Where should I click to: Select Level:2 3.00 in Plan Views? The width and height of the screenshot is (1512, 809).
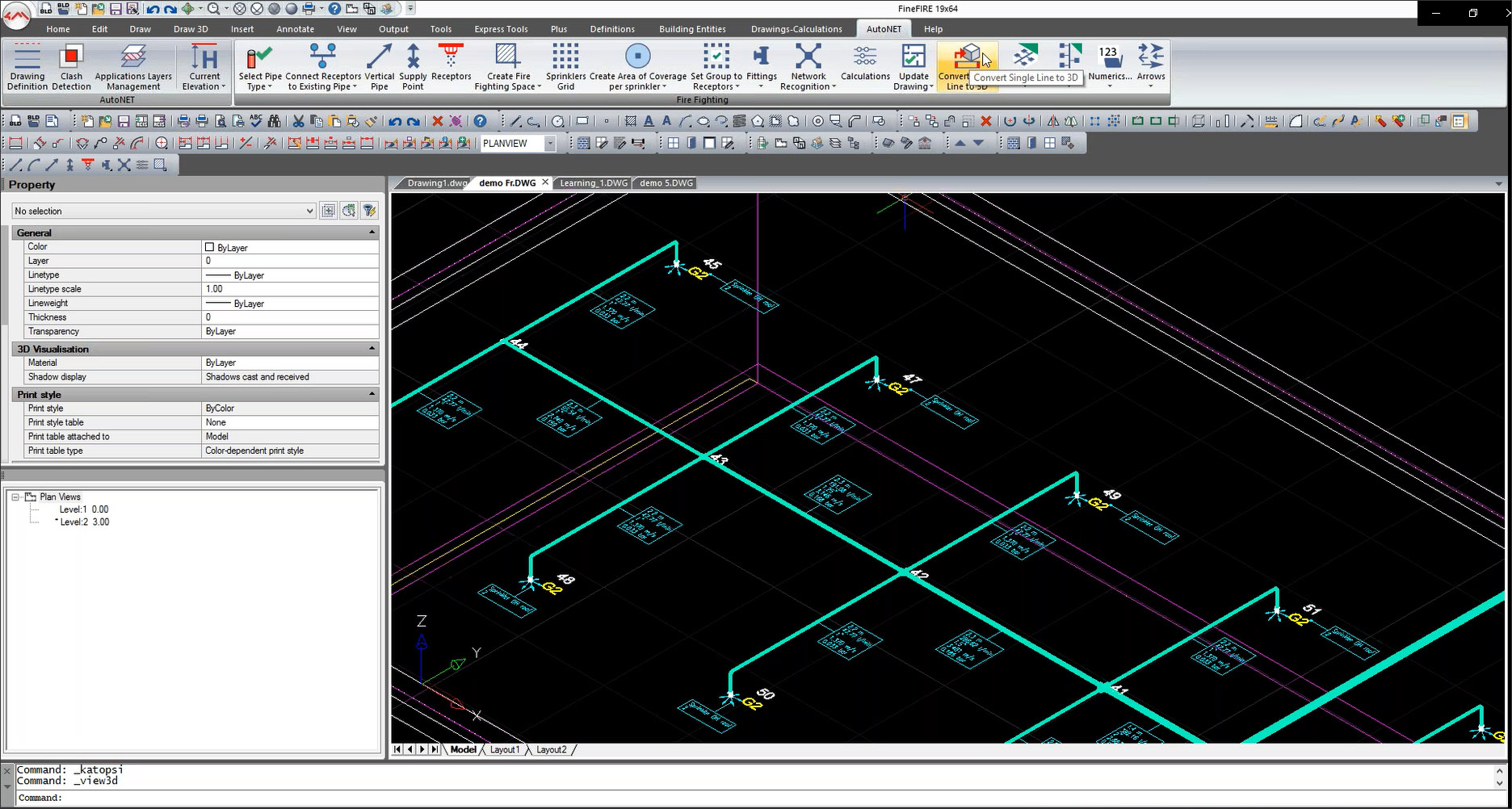(x=84, y=522)
